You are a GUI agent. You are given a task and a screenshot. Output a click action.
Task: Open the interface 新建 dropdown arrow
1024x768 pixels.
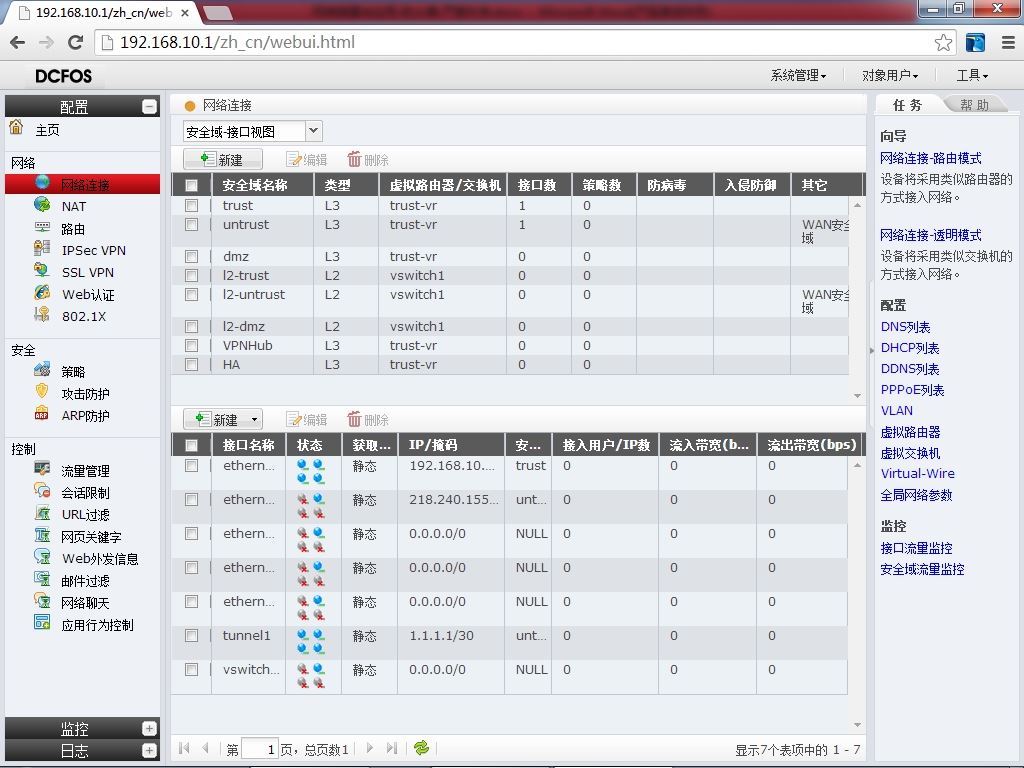[x=255, y=419]
